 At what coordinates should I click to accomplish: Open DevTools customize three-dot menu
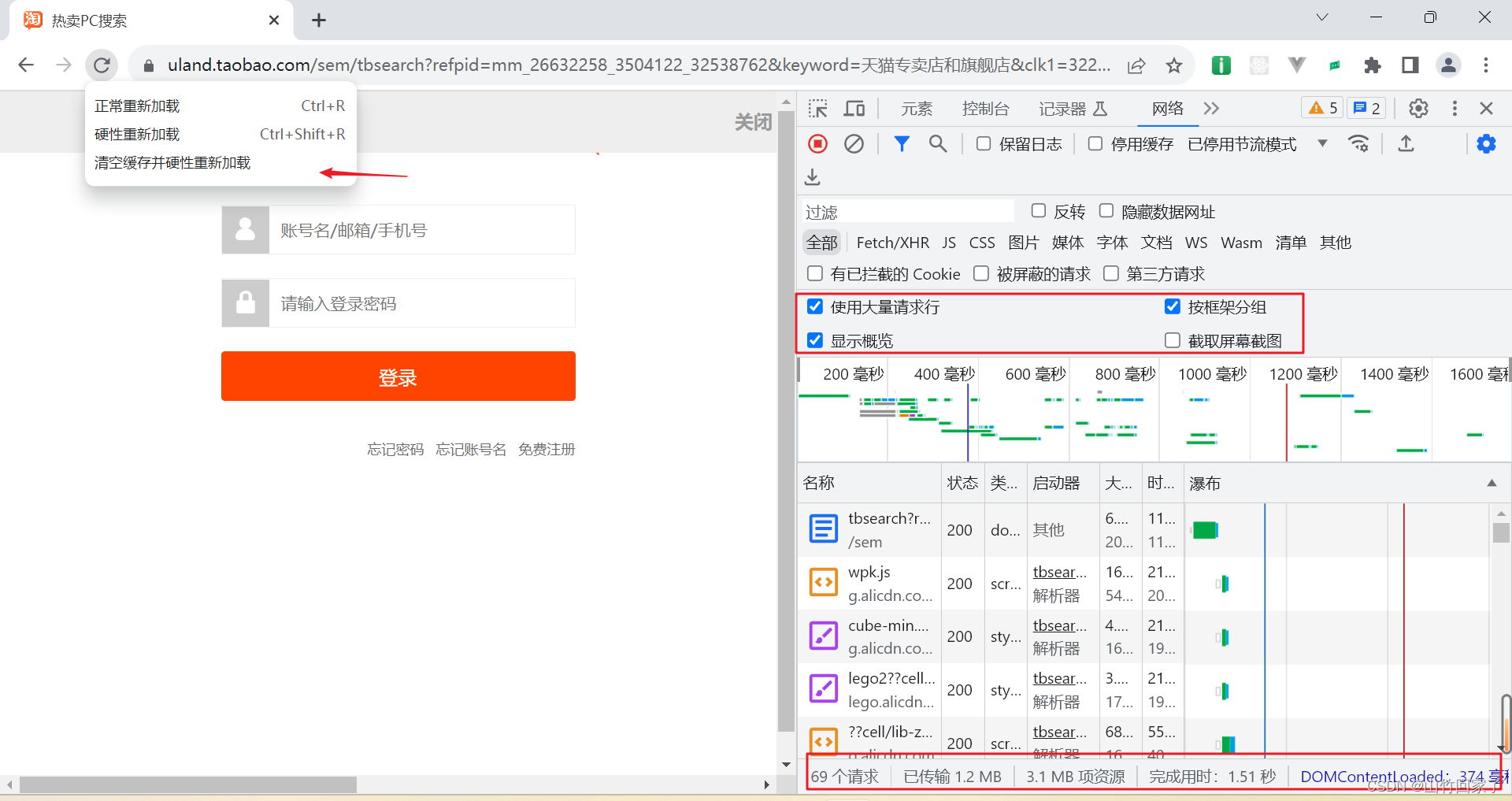pos(1455,109)
